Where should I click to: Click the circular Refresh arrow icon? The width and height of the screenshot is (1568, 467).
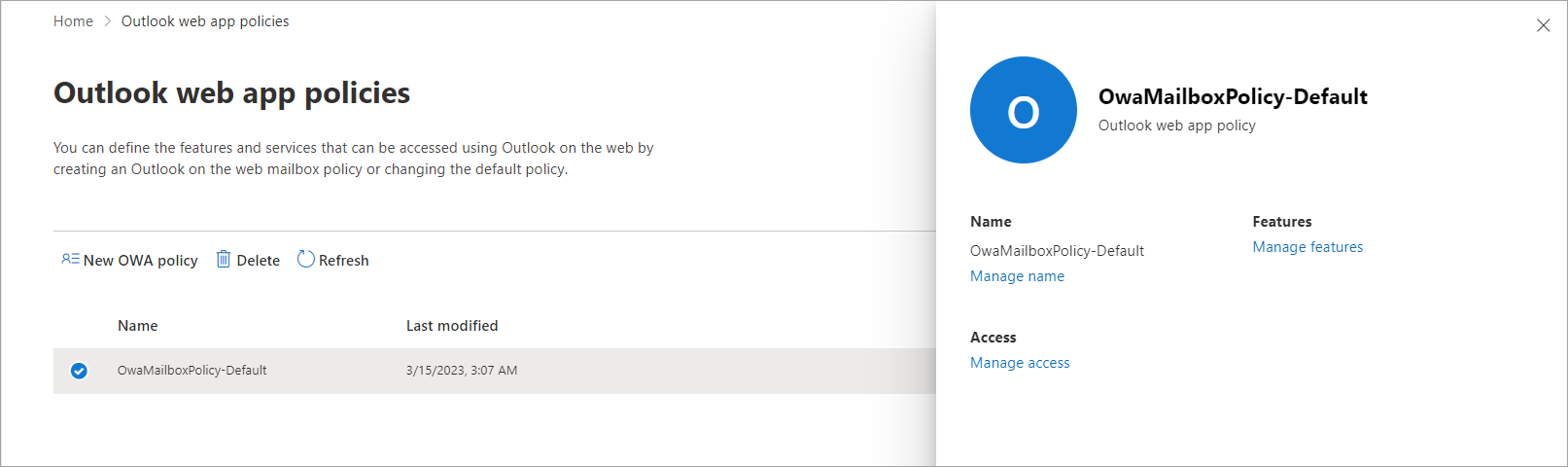tap(305, 259)
